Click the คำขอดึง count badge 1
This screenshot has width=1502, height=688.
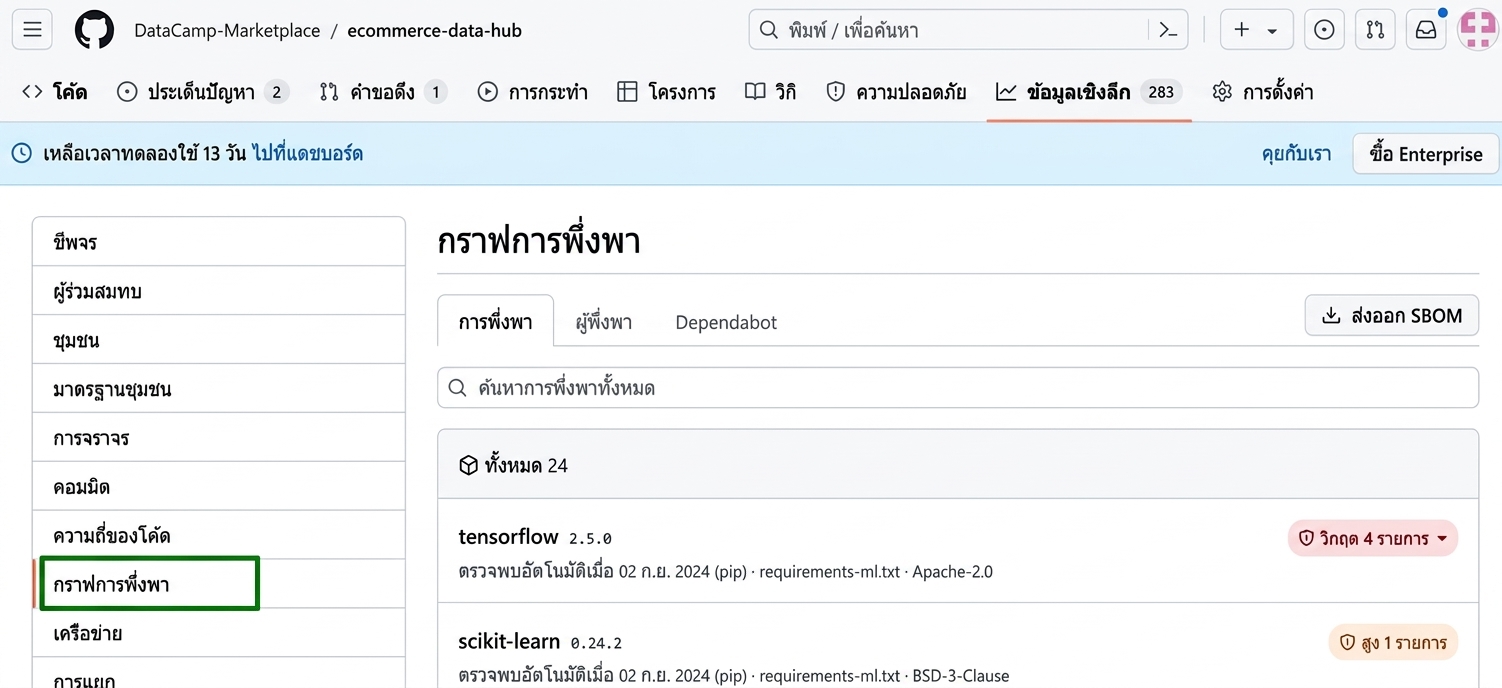(435, 92)
